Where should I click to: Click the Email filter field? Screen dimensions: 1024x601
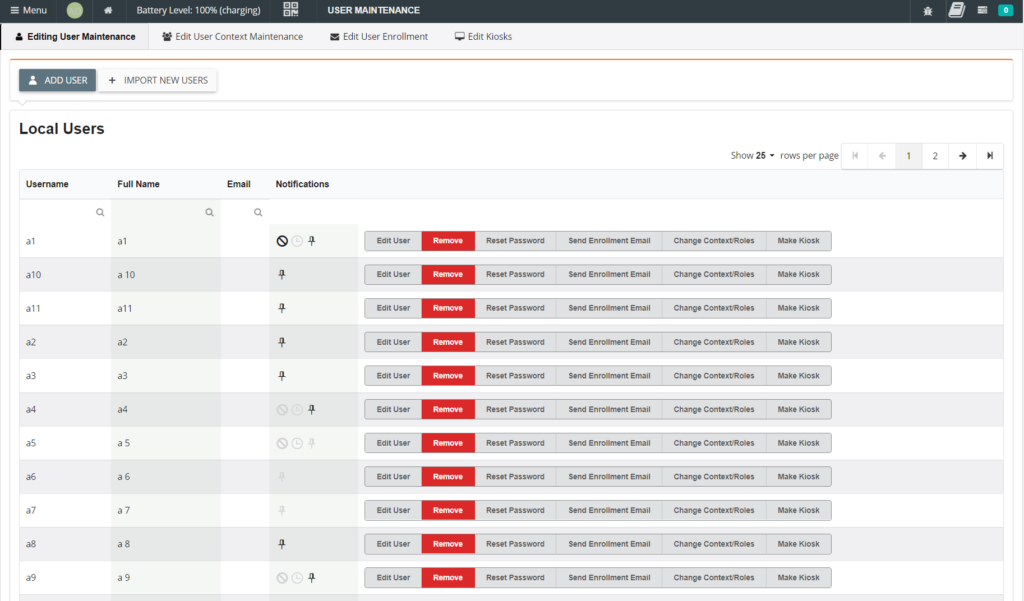point(244,212)
